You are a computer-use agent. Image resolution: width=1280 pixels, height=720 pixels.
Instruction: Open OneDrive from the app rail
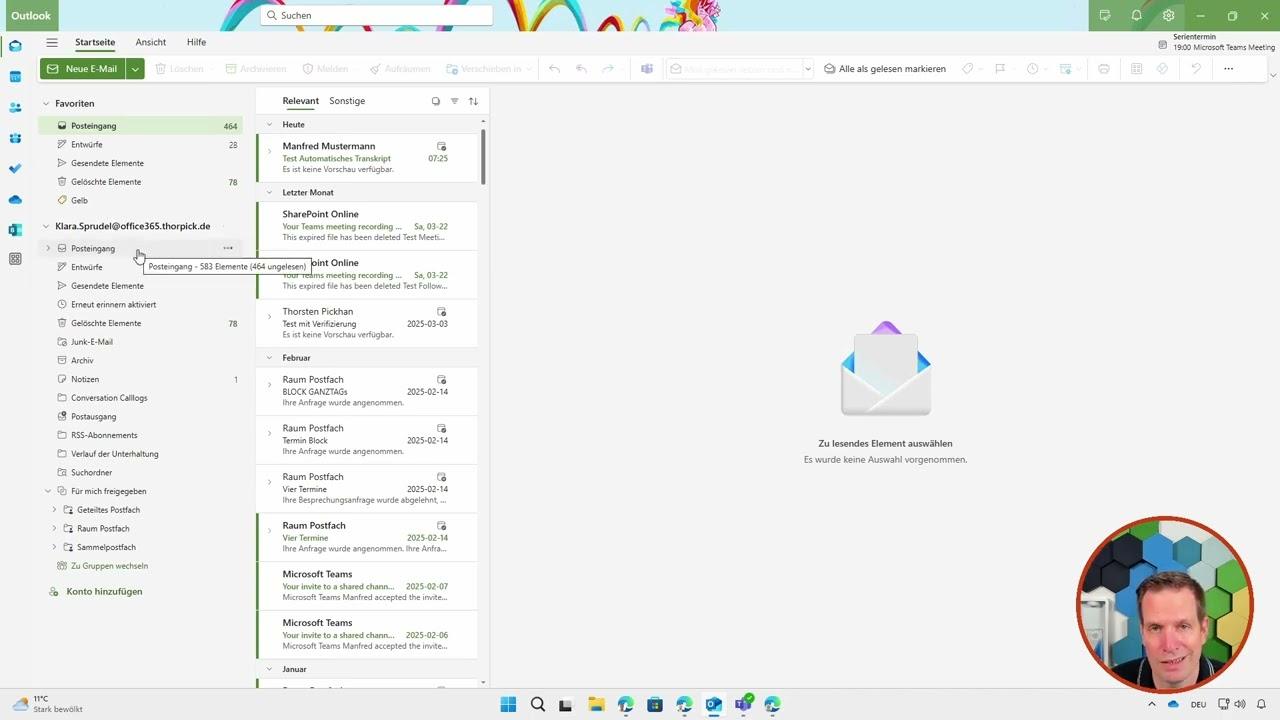pos(15,199)
